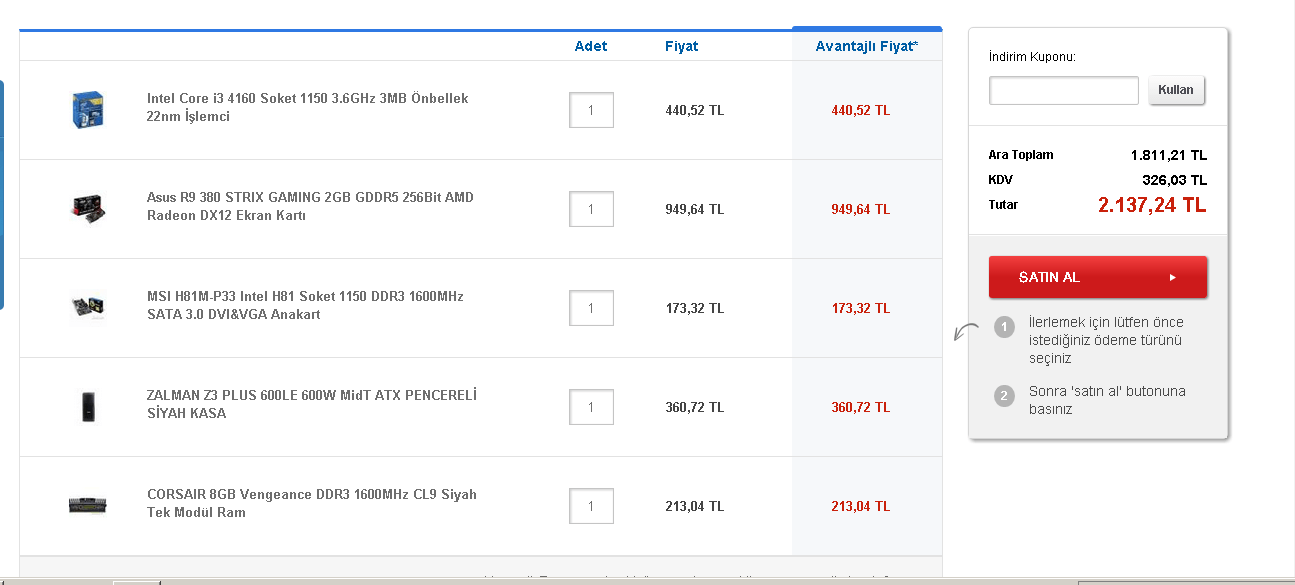Image resolution: width=1295 pixels, height=585 pixels.
Task: Click the Intel Core i3 processor thumbnail
Action: pyautogui.click(x=88, y=109)
